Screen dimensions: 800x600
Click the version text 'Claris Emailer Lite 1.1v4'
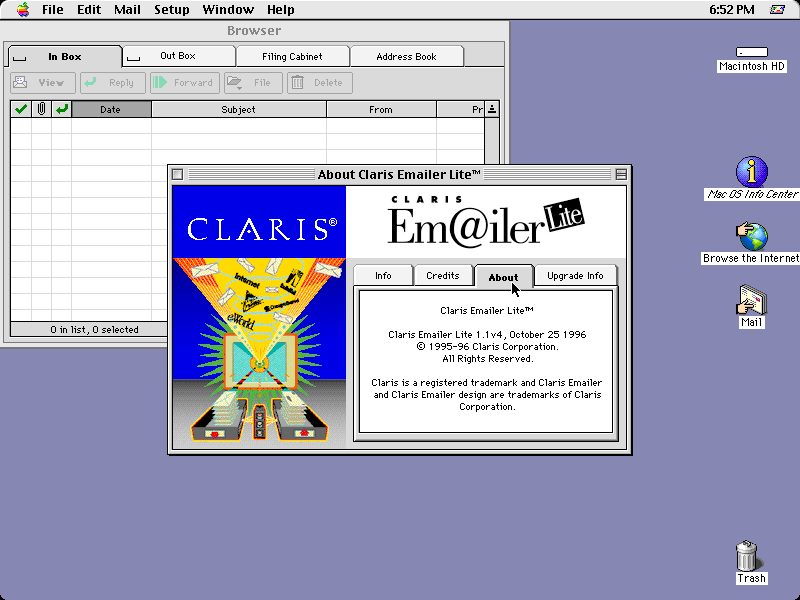(446, 335)
